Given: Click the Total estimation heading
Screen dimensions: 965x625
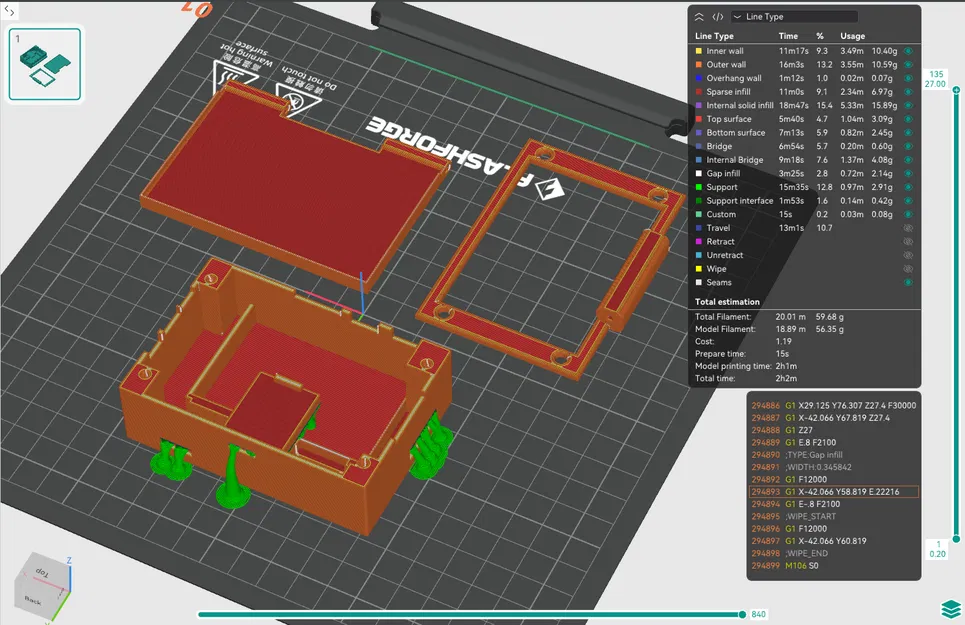Looking at the screenshot, I should 727,302.
